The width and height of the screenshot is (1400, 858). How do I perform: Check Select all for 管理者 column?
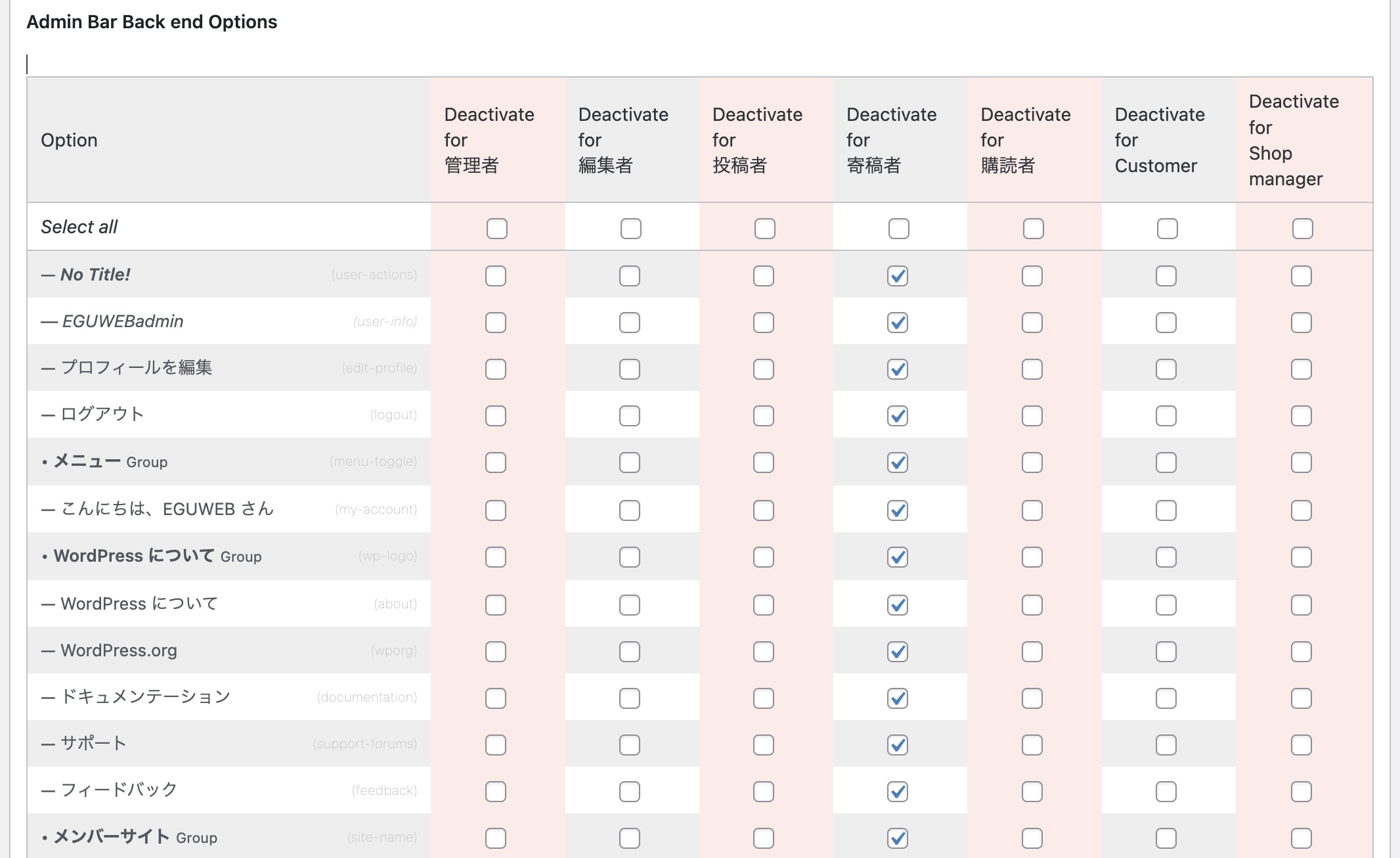click(x=496, y=229)
